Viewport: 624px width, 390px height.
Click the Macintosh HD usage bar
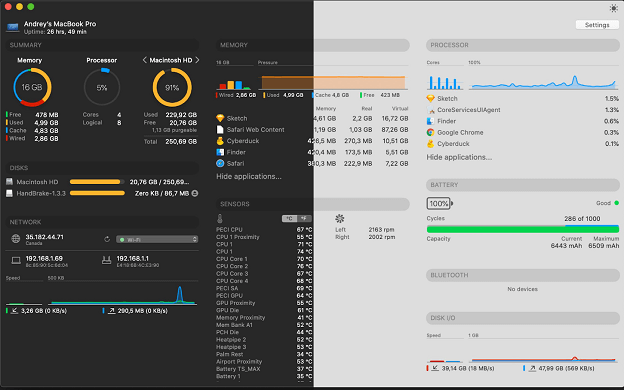[97, 182]
